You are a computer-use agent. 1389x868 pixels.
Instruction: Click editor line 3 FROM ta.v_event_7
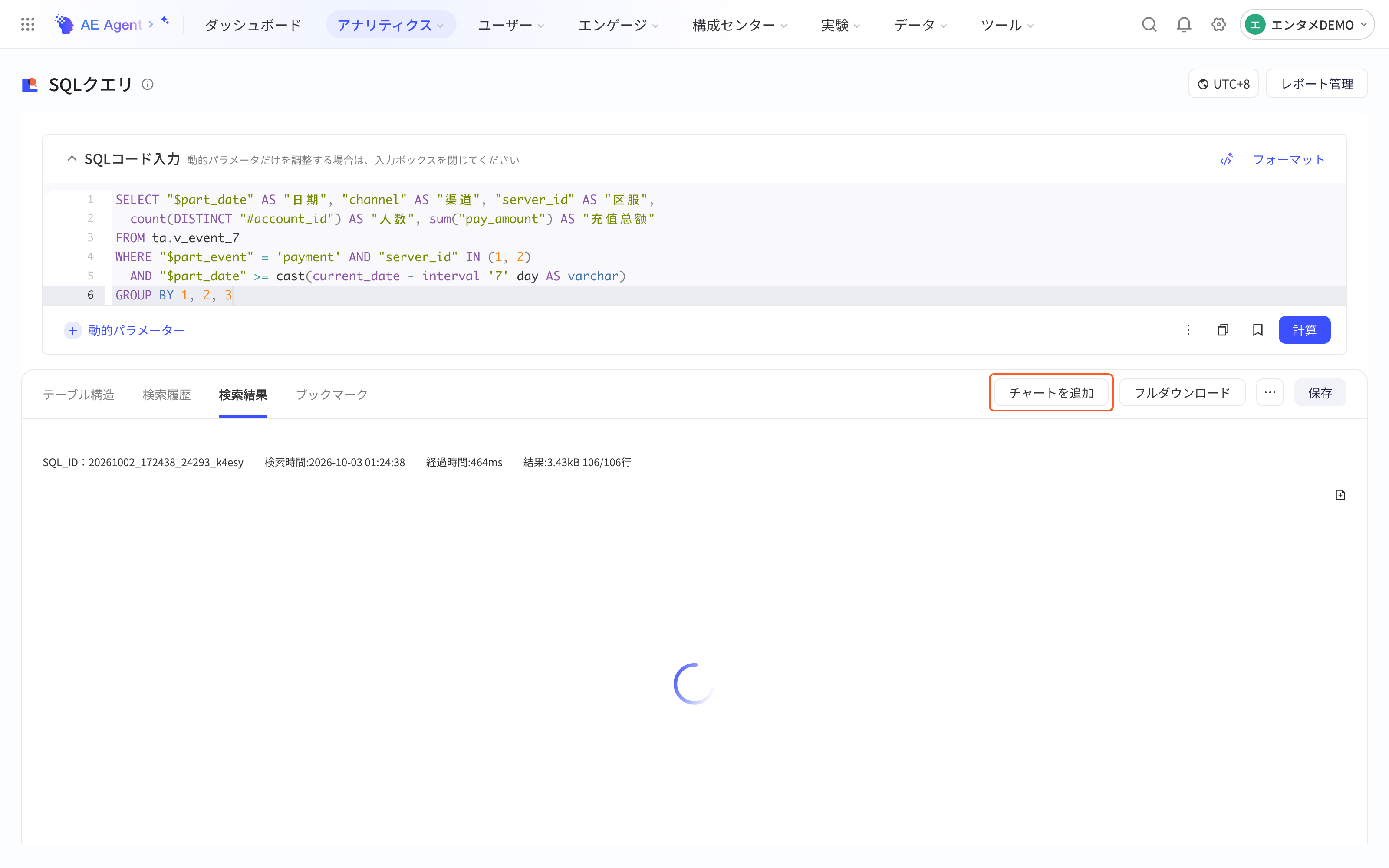tap(178, 238)
